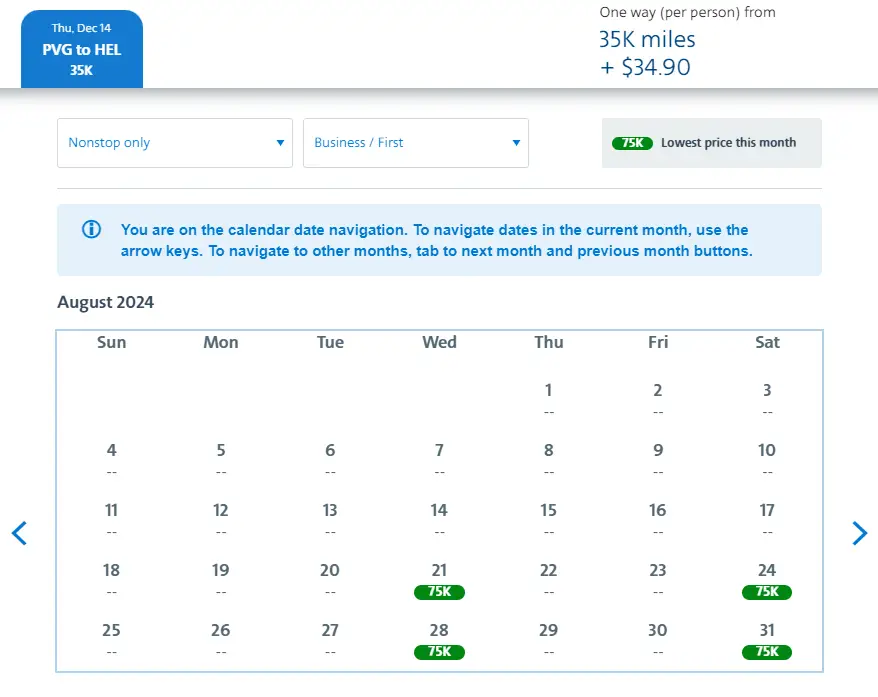Screen dimensions: 878x697
Task: Click the 75K badge under August 31
Action: (767, 652)
